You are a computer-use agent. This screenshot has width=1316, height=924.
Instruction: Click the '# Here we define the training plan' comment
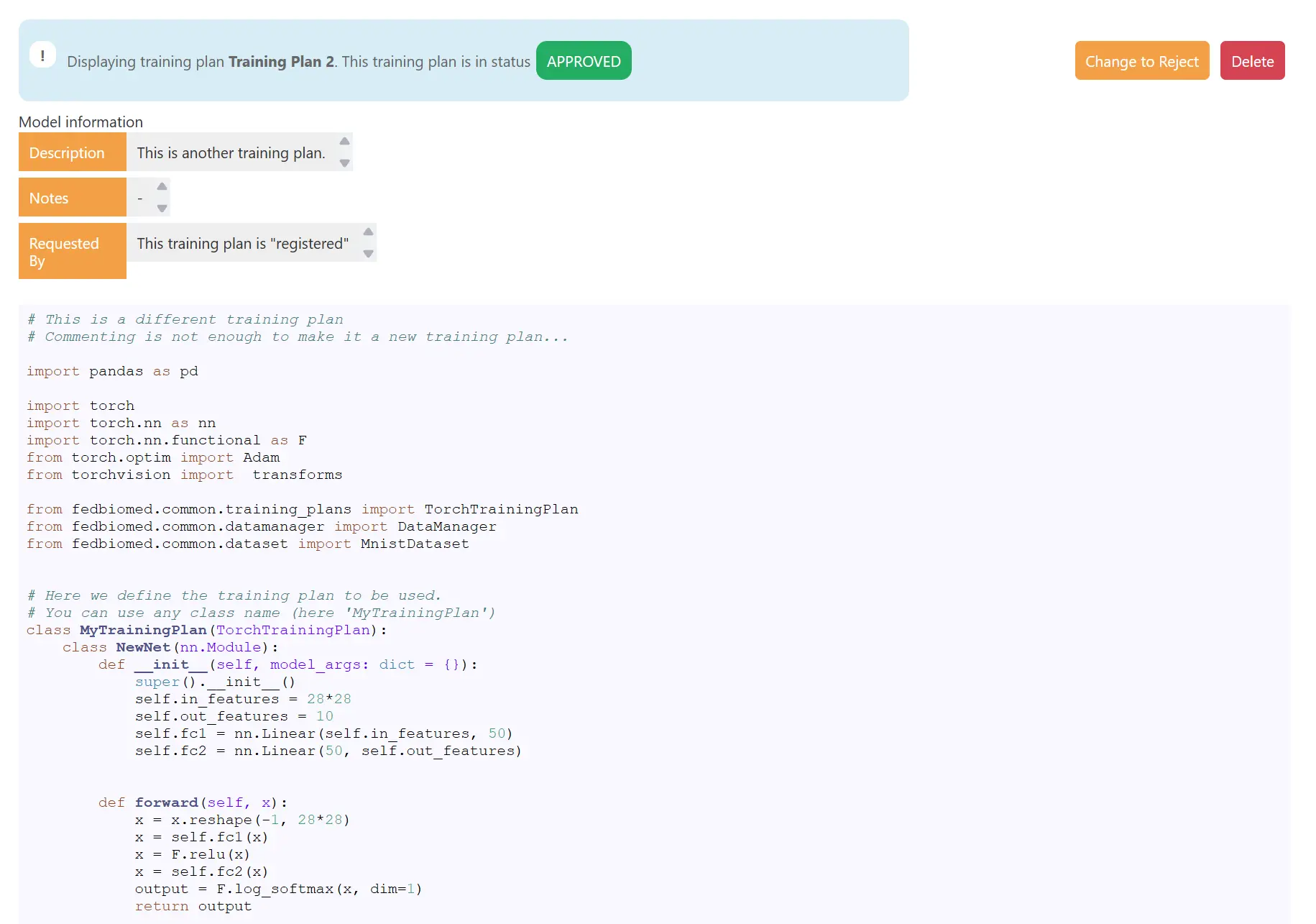coord(234,595)
